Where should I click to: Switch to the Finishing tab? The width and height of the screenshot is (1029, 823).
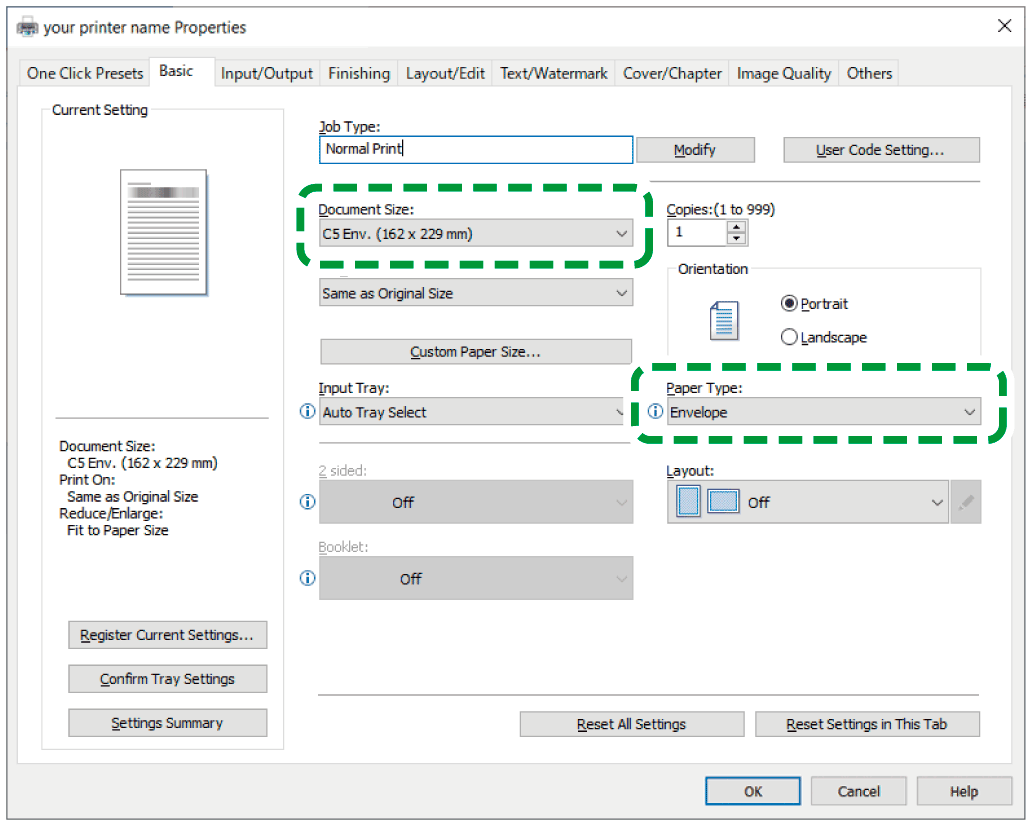click(x=359, y=73)
